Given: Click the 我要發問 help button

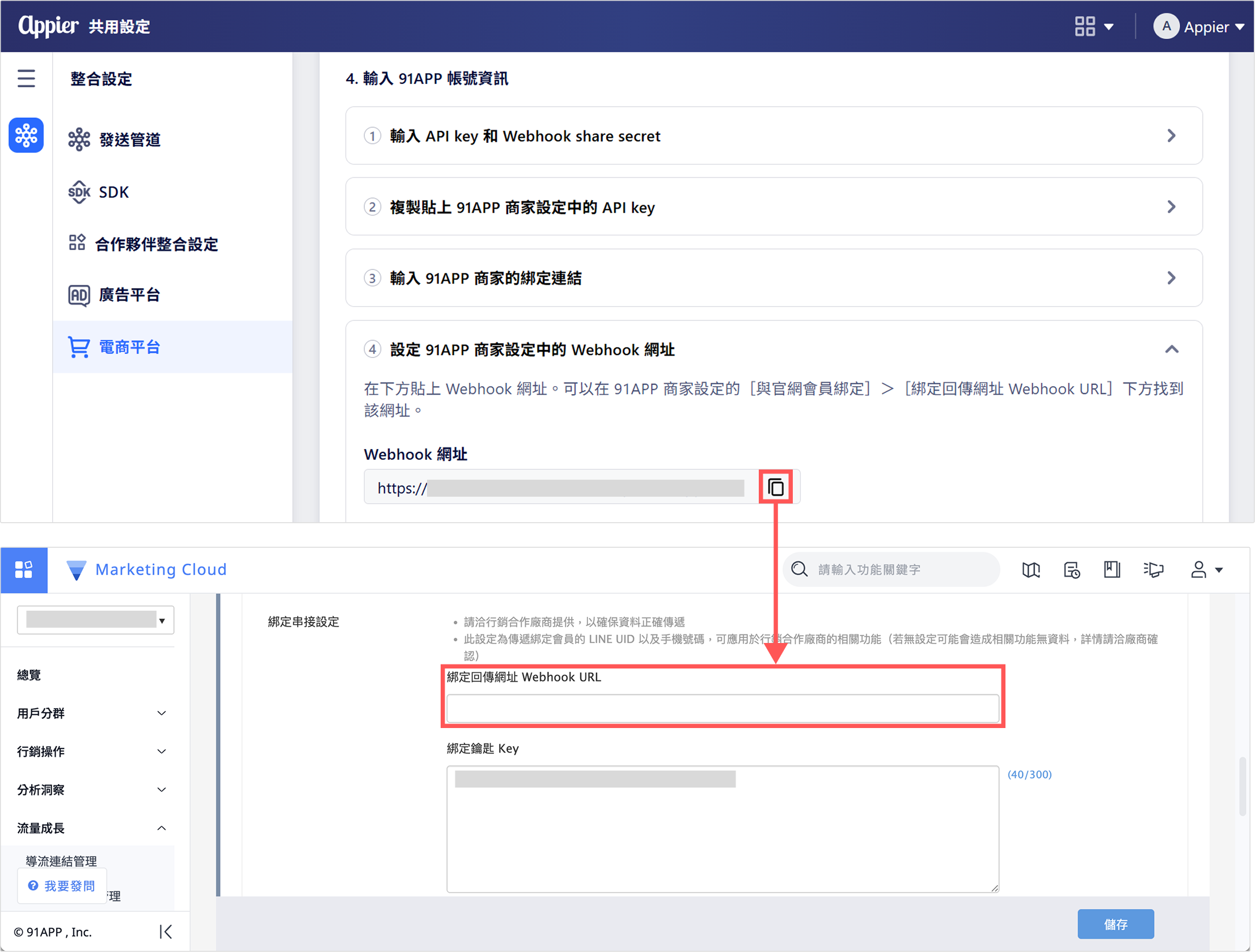Looking at the screenshot, I should pos(62,886).
